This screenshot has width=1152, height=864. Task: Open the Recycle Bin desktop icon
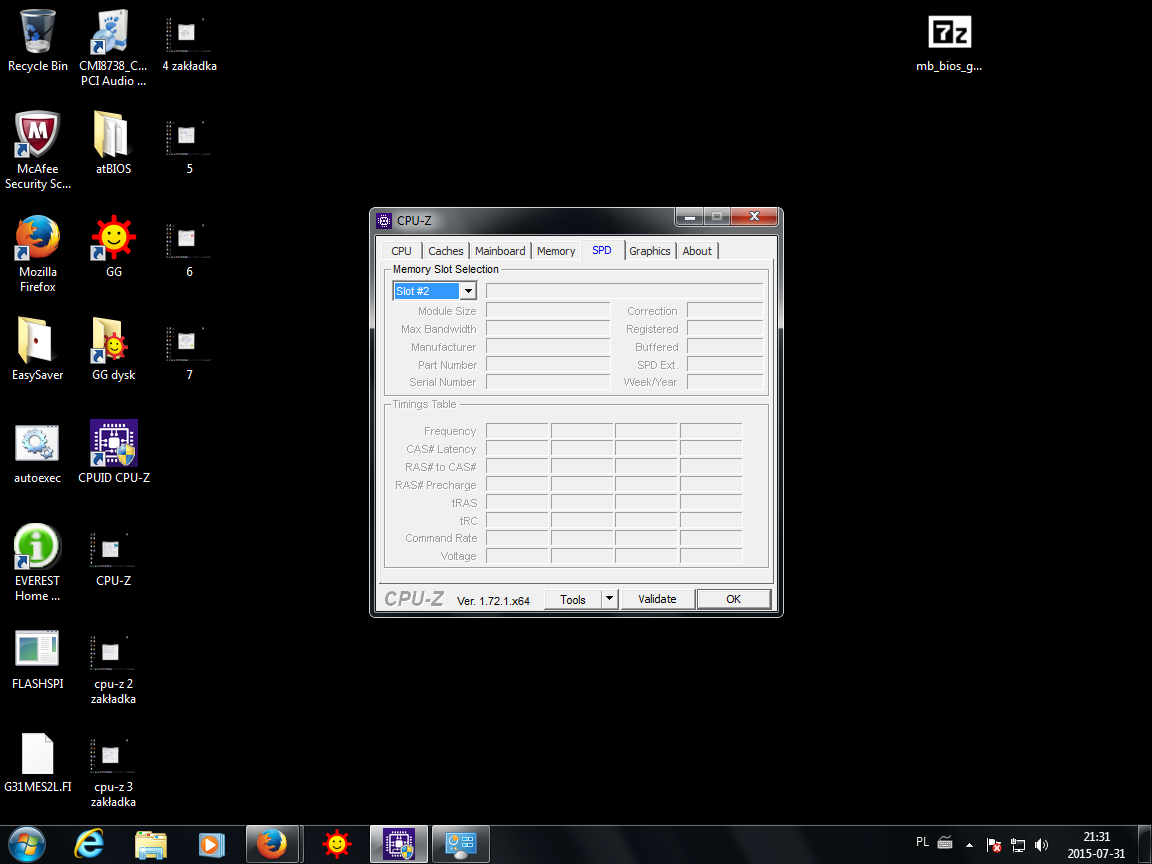click(x=37, y=41)
